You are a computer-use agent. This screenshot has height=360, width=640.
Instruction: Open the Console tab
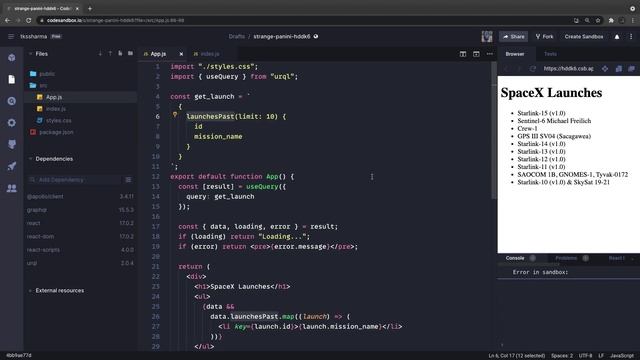pyautogui.click(x=515, y=258)
